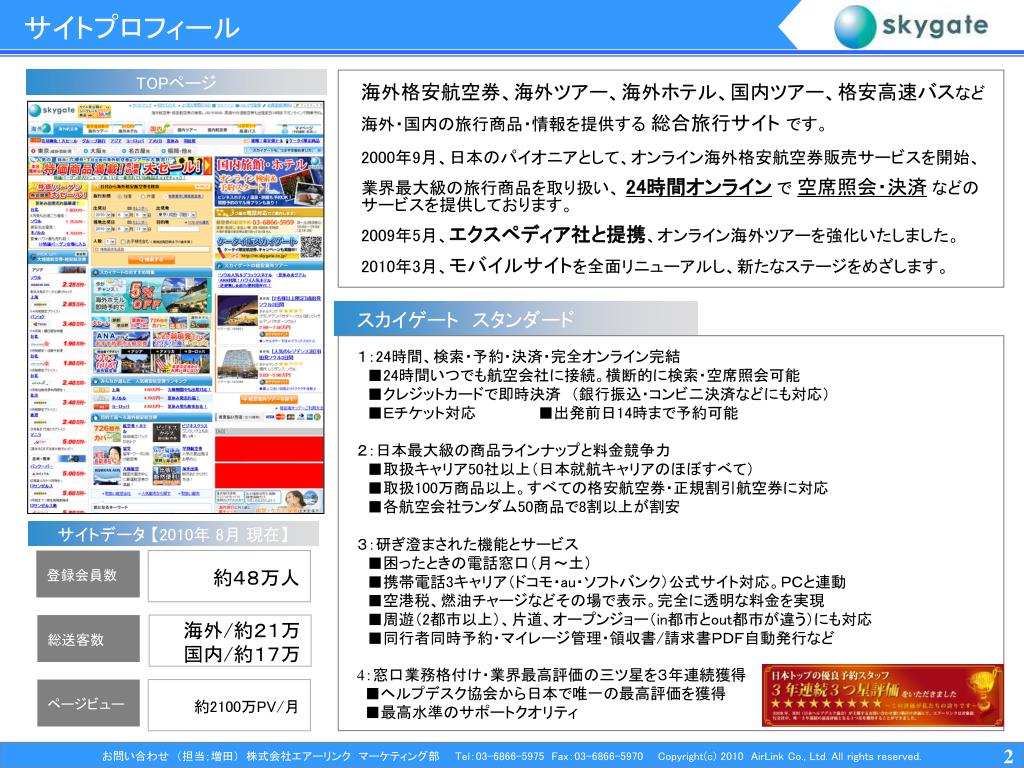Click the 約2100万PV/月 value box
This screenshot has width=1024, height=768.
pos(229,705)
